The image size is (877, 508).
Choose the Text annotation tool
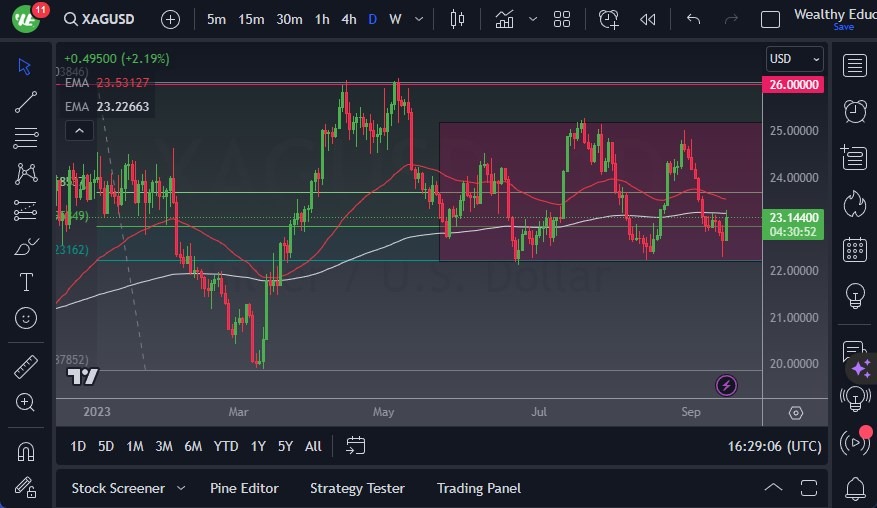pyautogui.click(x=26, y=283)
